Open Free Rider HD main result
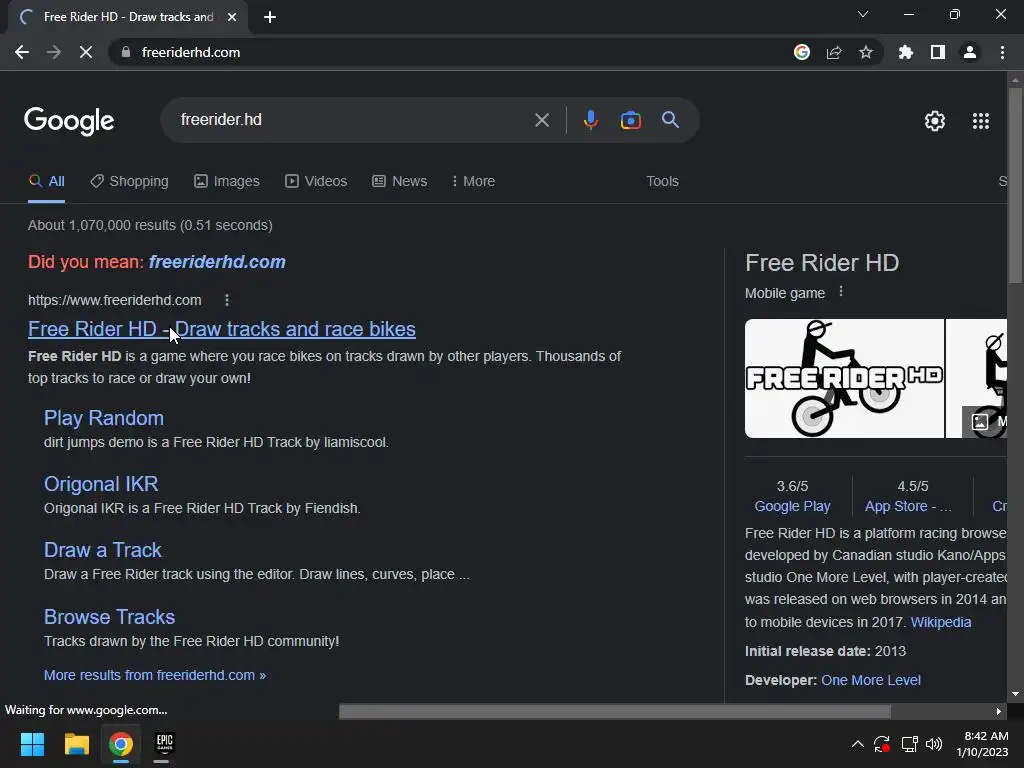This screenshot has height=768, width=1024. pos(221,329)
